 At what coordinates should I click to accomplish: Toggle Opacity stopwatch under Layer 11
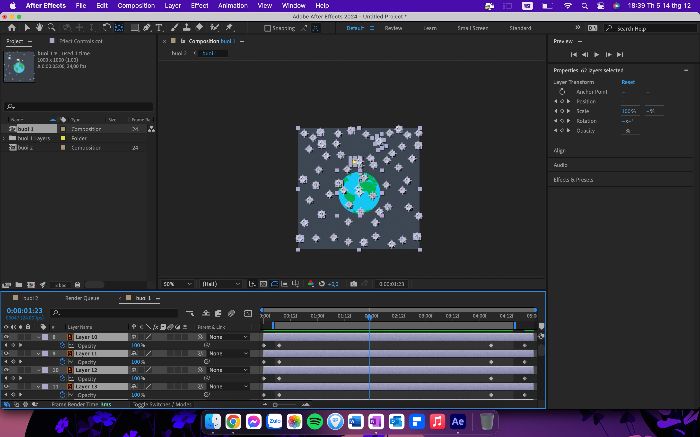pyautogui.click(x=62, y=362)
